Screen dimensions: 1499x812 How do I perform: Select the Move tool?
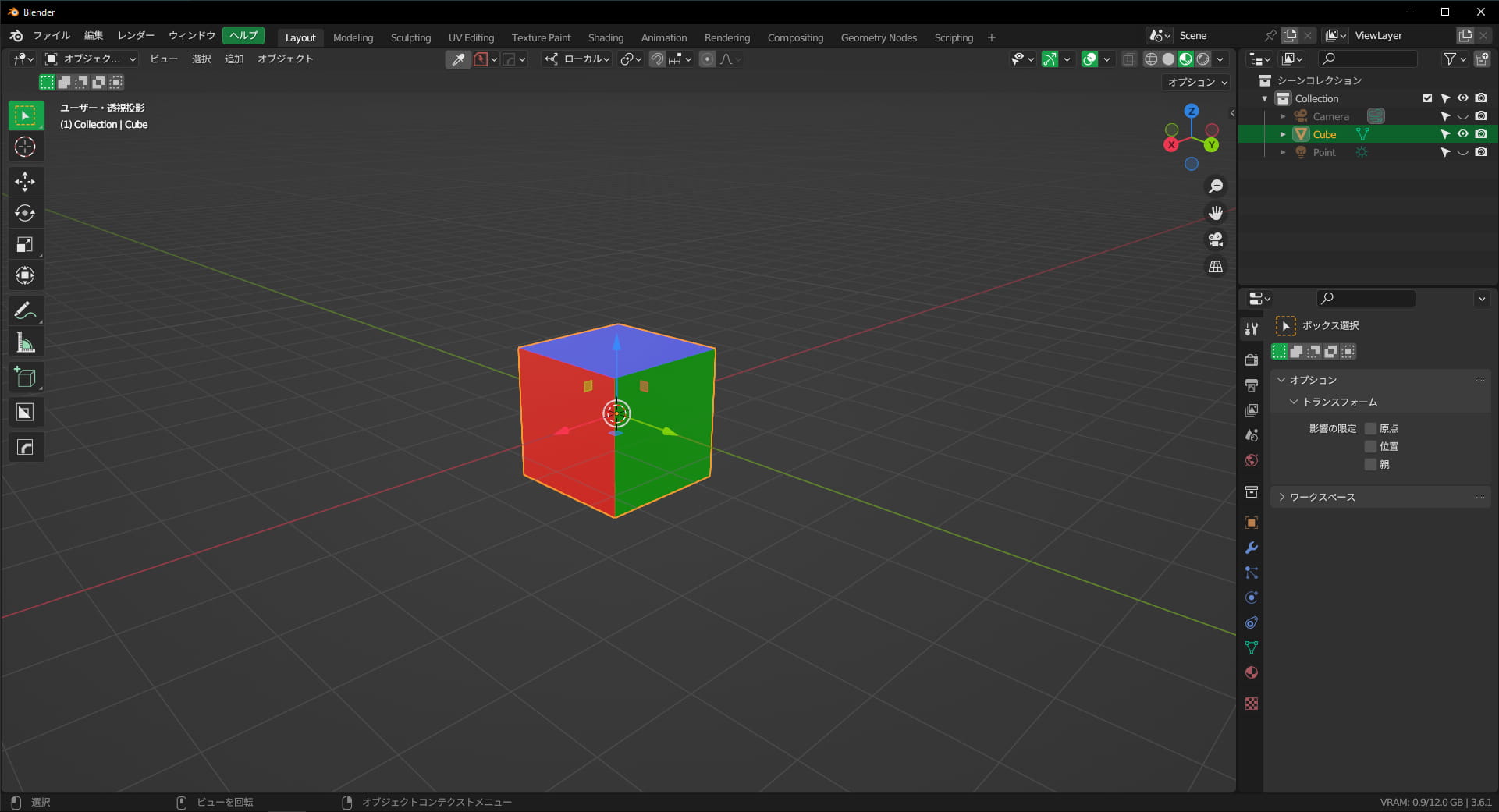pos(26,182)
